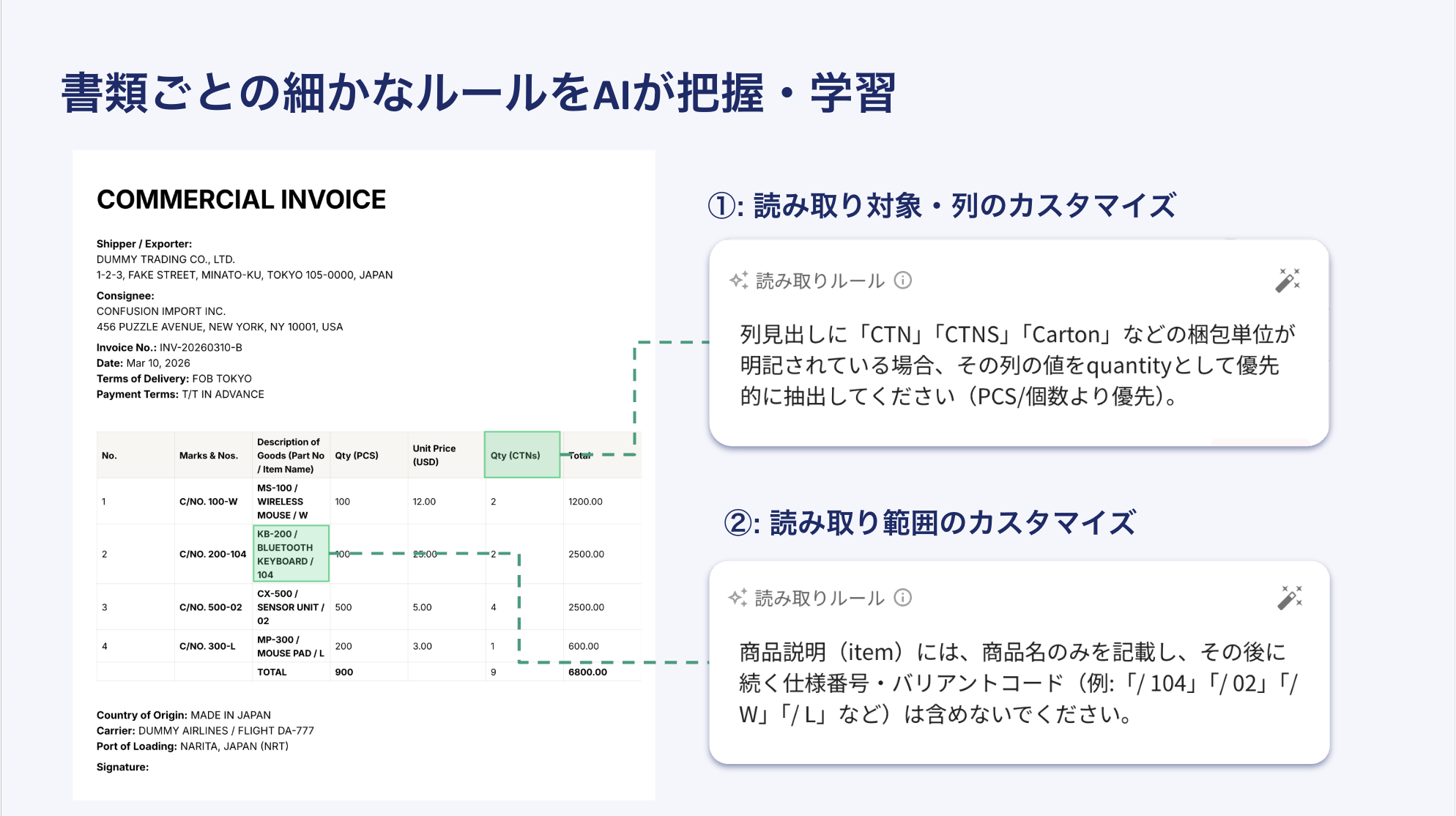This screenshot has height=816, width=1456.
Task: Click the slide title 書類ごとの細かなルール
Action: [478, 93]
